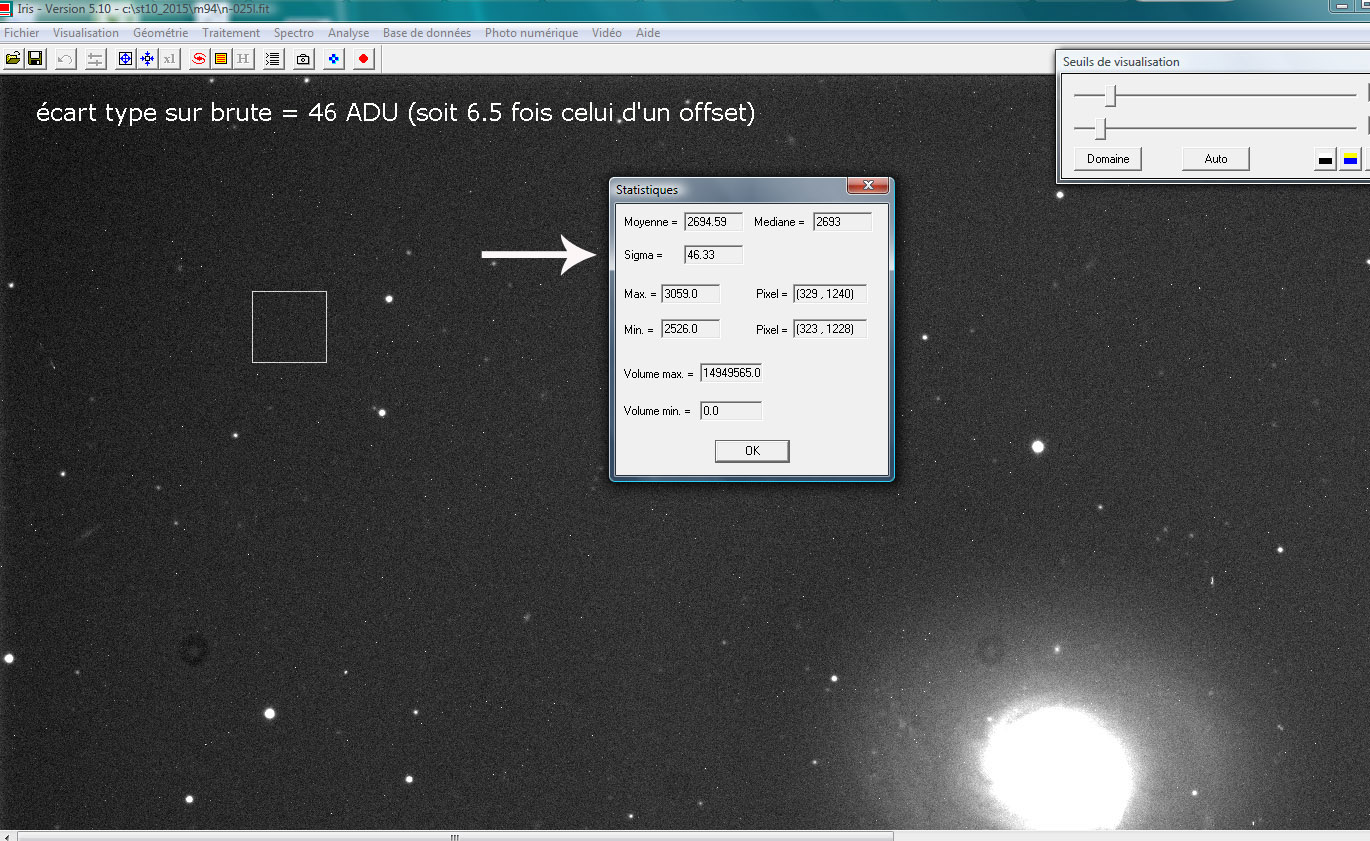Open the Aide menu
The image size is (1370, 841).
click(648, 33)
